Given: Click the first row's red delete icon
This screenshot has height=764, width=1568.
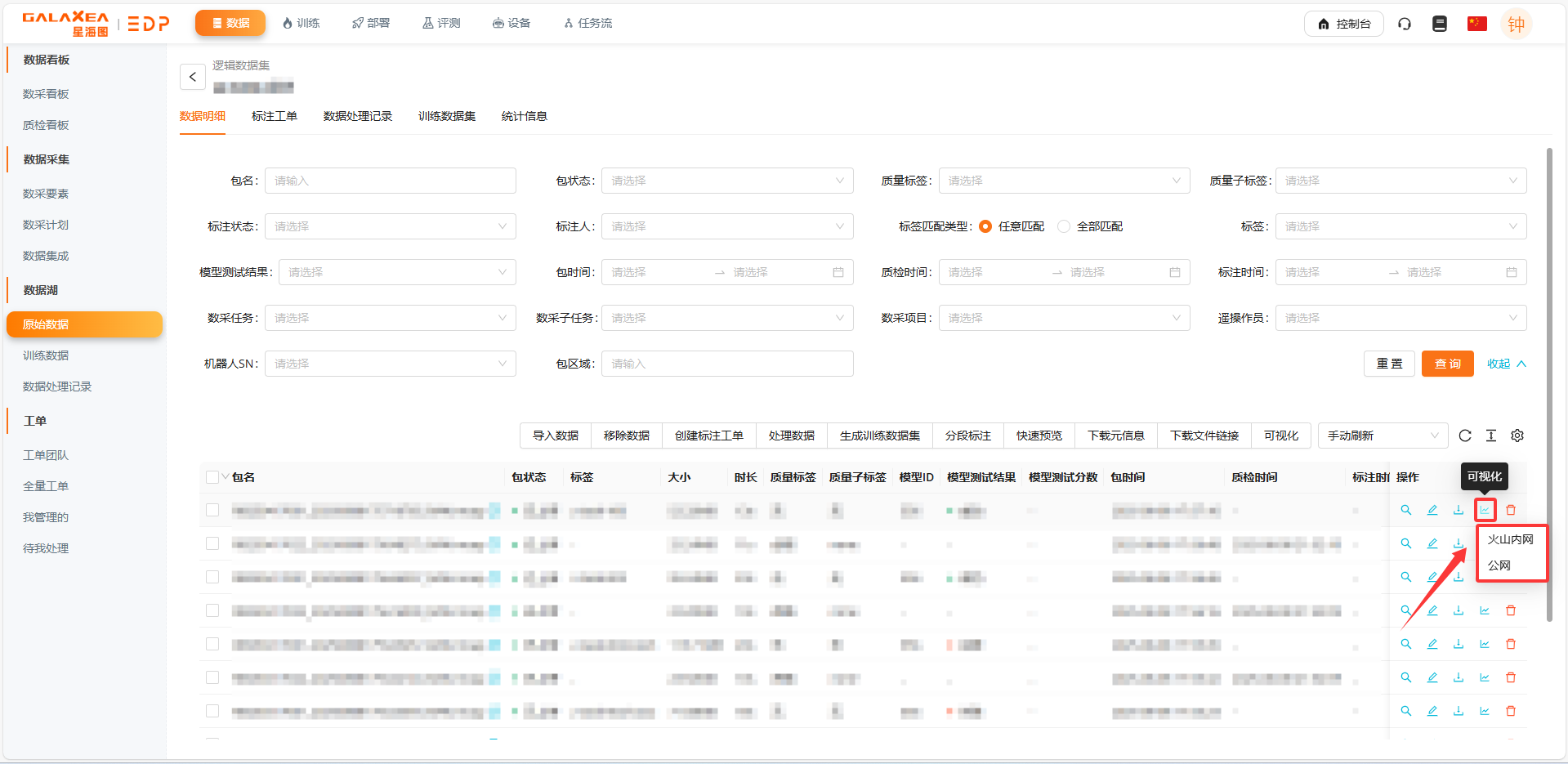Looking at the screenshot, I should (1510, 510).
